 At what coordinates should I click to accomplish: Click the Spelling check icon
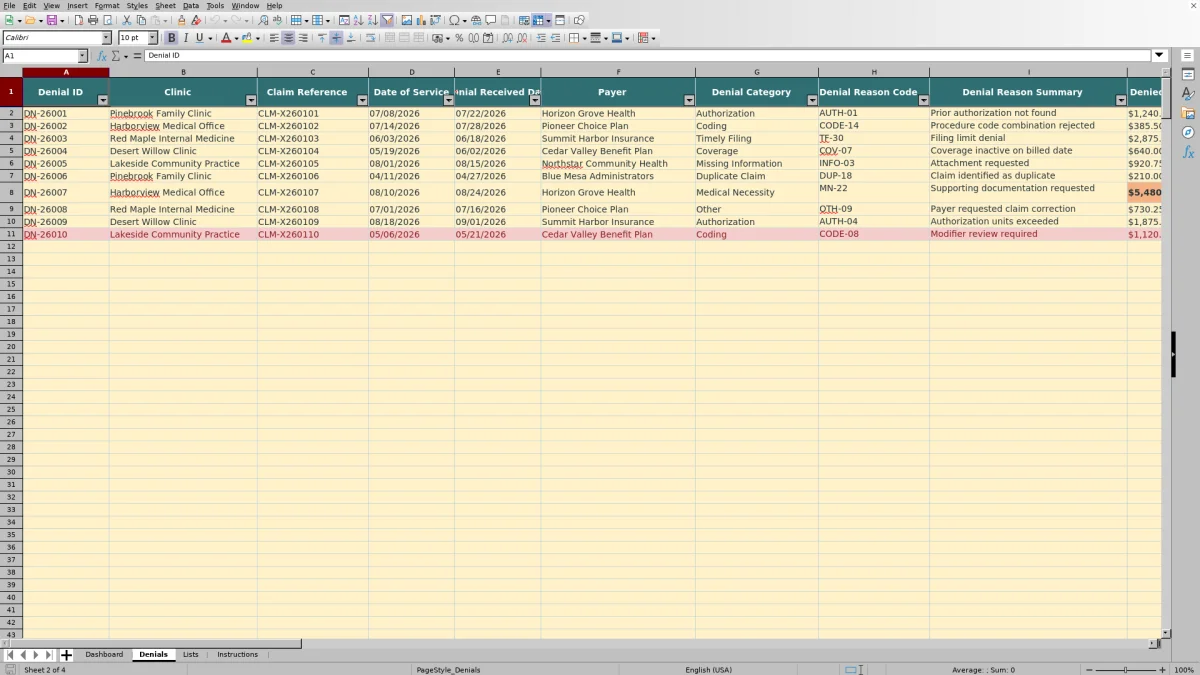pyautogui.click(x=277, y=20)
